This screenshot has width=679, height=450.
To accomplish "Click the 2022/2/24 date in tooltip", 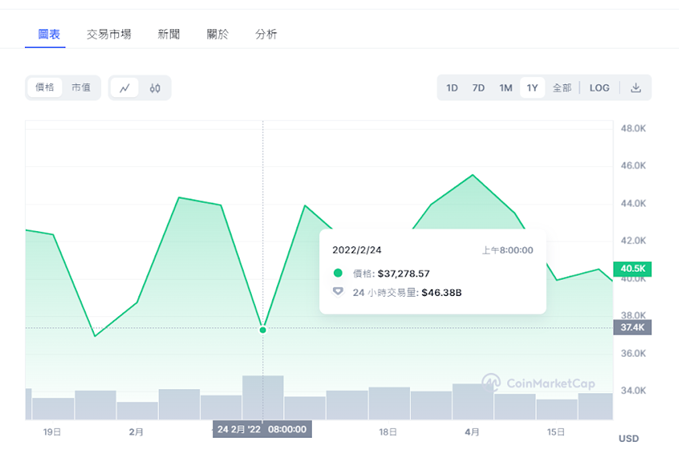I will click(357, 250).
